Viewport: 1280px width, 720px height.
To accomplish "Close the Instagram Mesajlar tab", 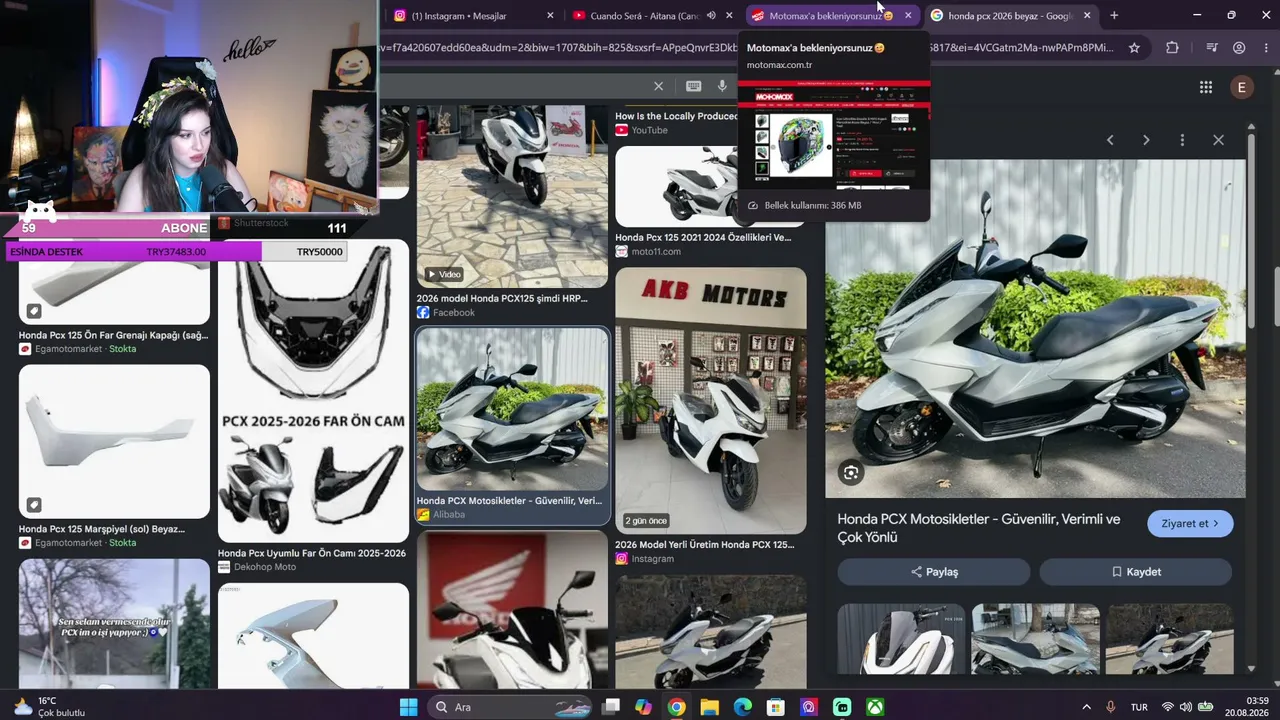I will tap(550, 15).
